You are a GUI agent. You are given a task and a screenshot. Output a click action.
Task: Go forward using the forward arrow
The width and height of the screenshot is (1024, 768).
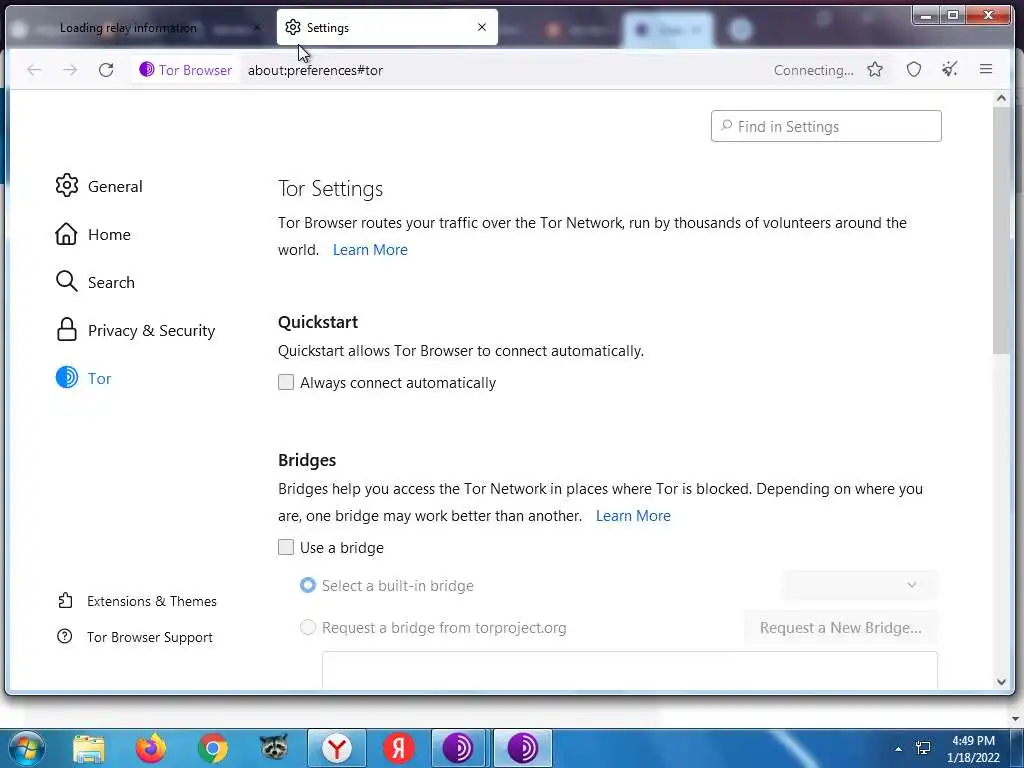[70, 70]
